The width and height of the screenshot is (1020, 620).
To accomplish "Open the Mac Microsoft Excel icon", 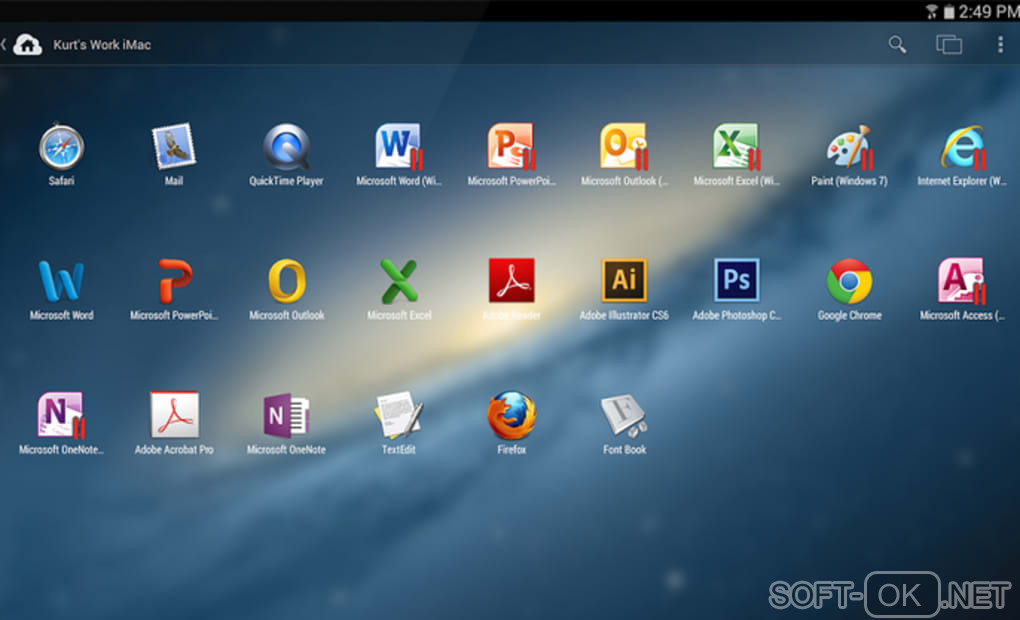I will pos(399,281).
